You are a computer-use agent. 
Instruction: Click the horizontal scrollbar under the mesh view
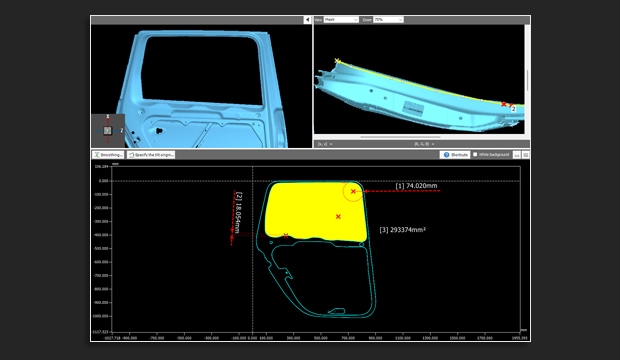pos(400,137)
